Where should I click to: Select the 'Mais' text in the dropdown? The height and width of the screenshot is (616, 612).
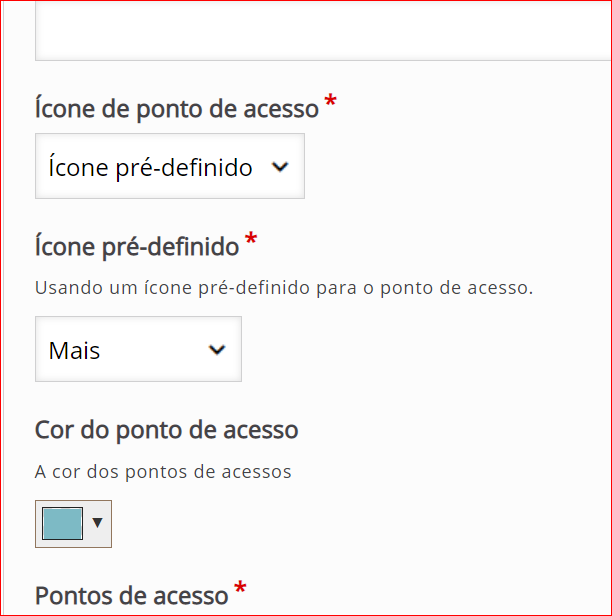pyautogui.click(x=74, y=350)
